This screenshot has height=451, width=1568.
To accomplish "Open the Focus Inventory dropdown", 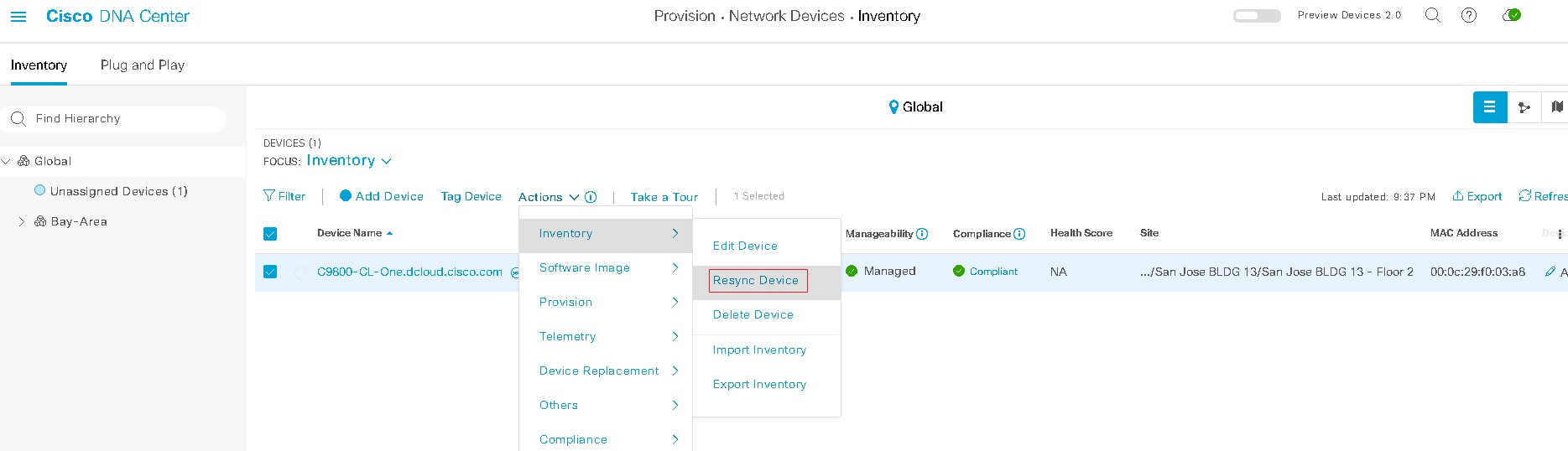I will pyautogui.click(x=349, y=160).
